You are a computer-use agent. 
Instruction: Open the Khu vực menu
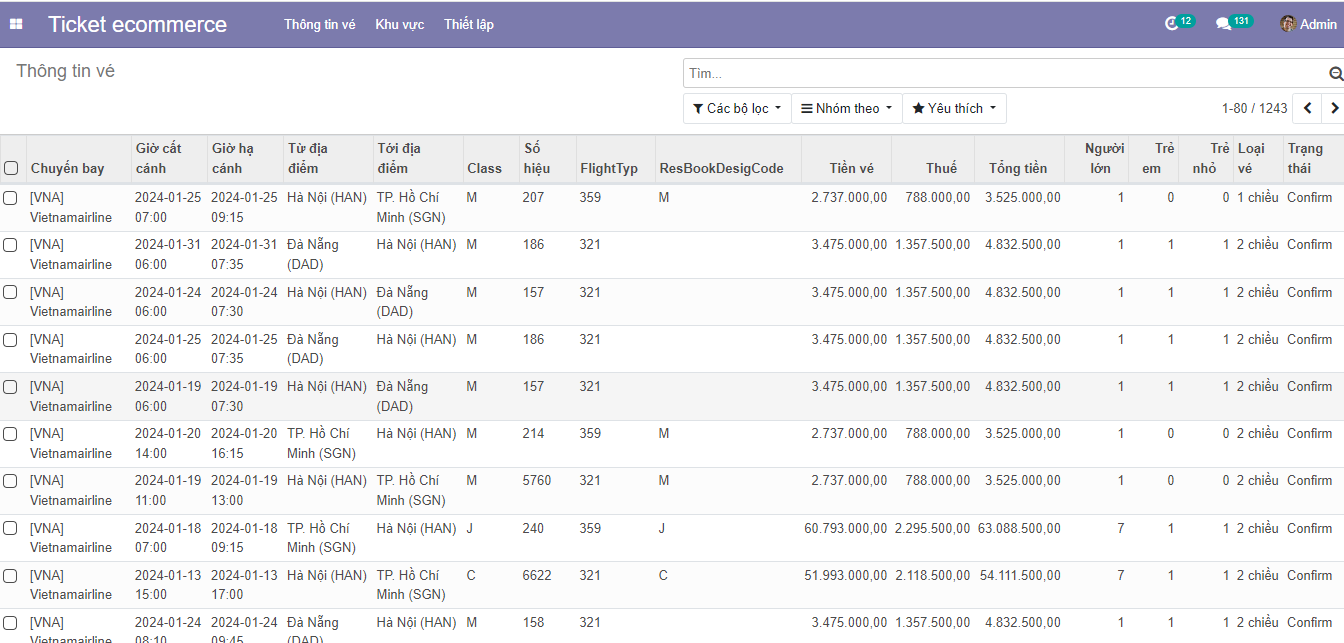pyautogui.click(x=399, y=24)
